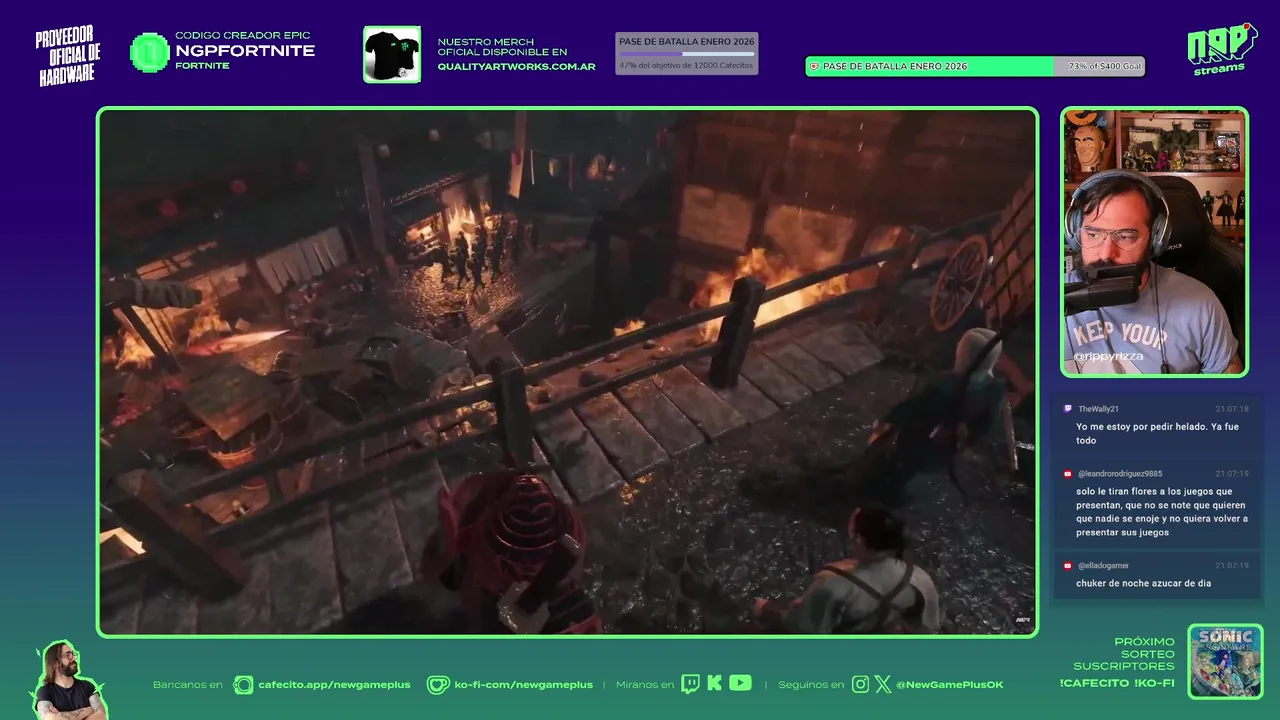The image size is (1280, 720).
Task: Click the green 73% of $400 Goal bar
Action: 975,66
